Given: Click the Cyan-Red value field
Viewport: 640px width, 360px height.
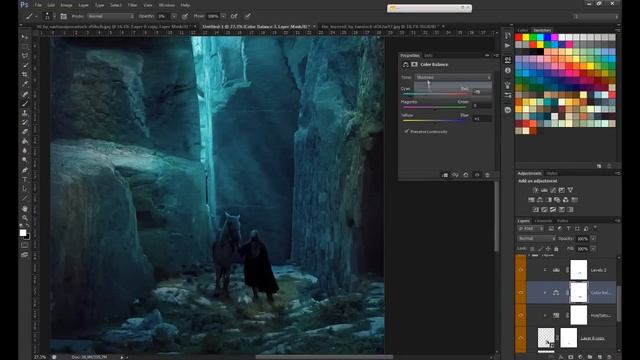Looking at the screenshot, I should pos(482,92).
